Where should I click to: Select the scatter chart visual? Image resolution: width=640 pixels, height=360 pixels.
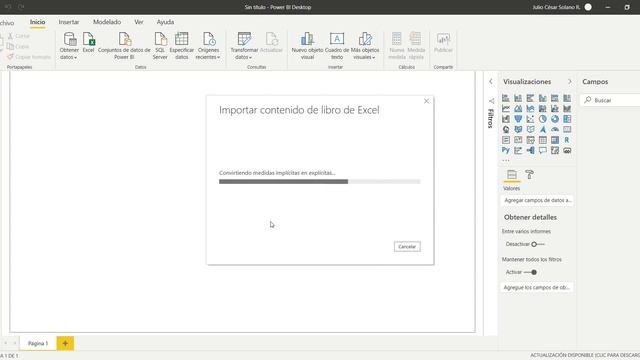pos(530,119)
